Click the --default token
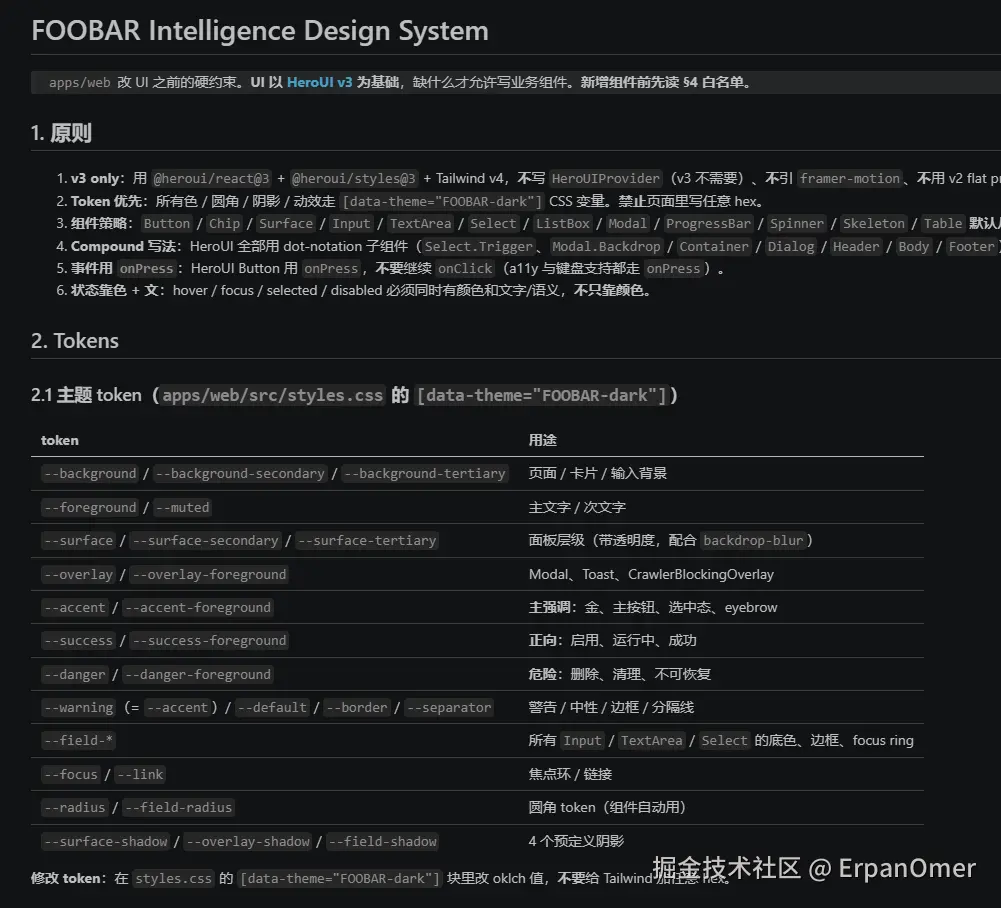Viewport: 1001px width, 908px height. [x=271, y=707]
